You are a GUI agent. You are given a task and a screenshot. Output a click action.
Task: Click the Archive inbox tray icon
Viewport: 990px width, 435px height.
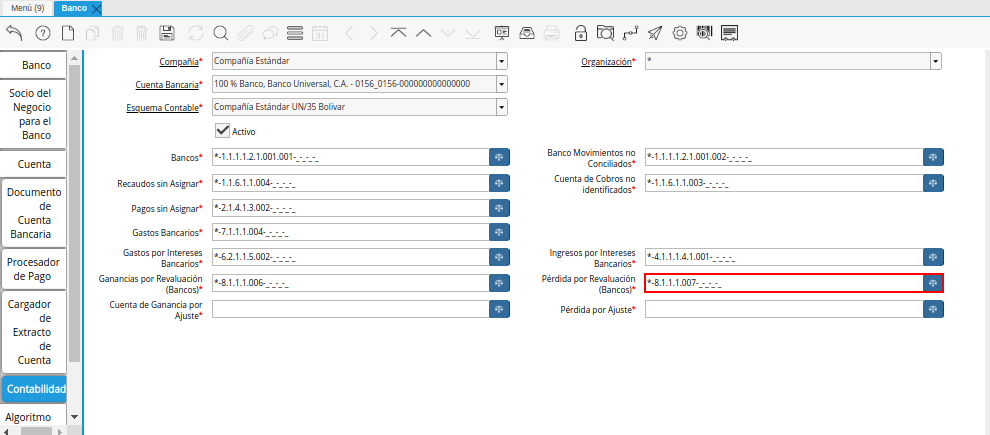pos(527,33)
